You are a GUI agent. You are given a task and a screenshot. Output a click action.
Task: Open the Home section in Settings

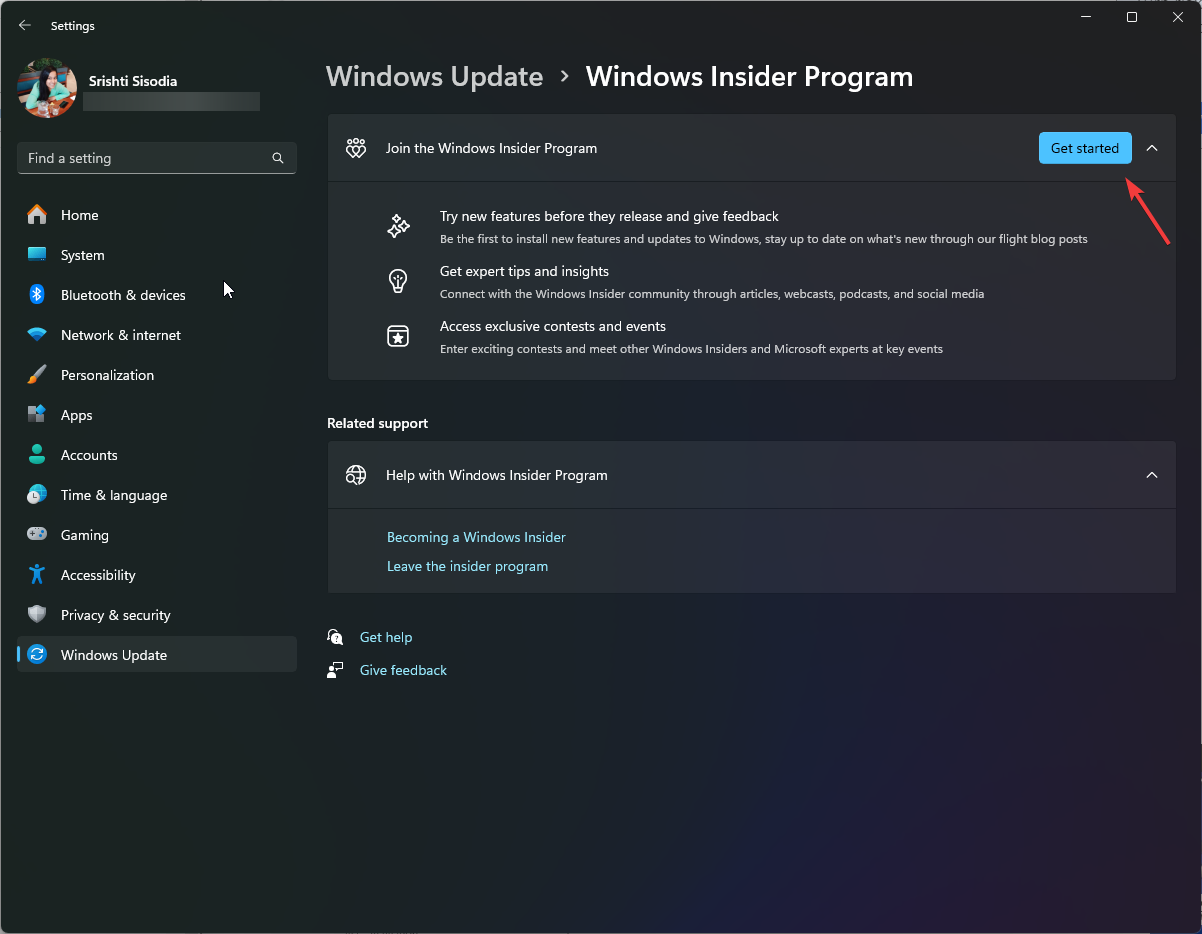pyautogui.click(x=79, y=215)
